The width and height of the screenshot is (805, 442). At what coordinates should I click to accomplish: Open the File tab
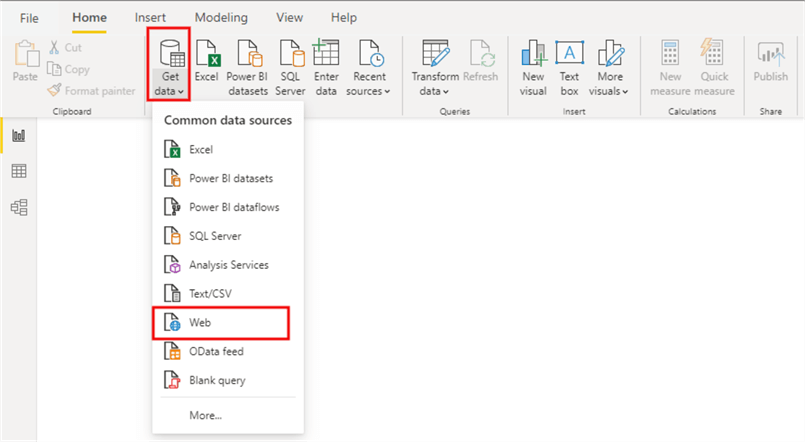coord(29,18)
